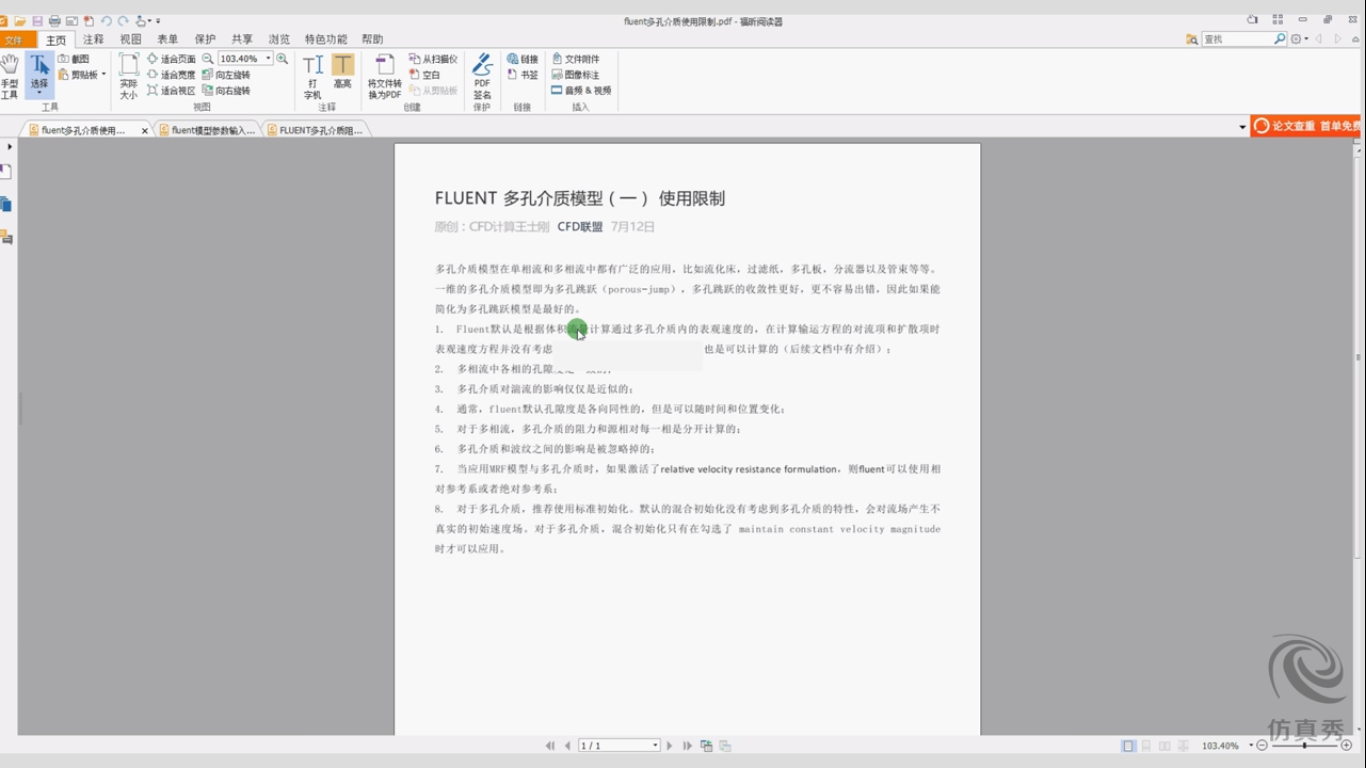
Task: Open the 103.40% zoom dropdown in the ribbon
Action: click(268, 59)
